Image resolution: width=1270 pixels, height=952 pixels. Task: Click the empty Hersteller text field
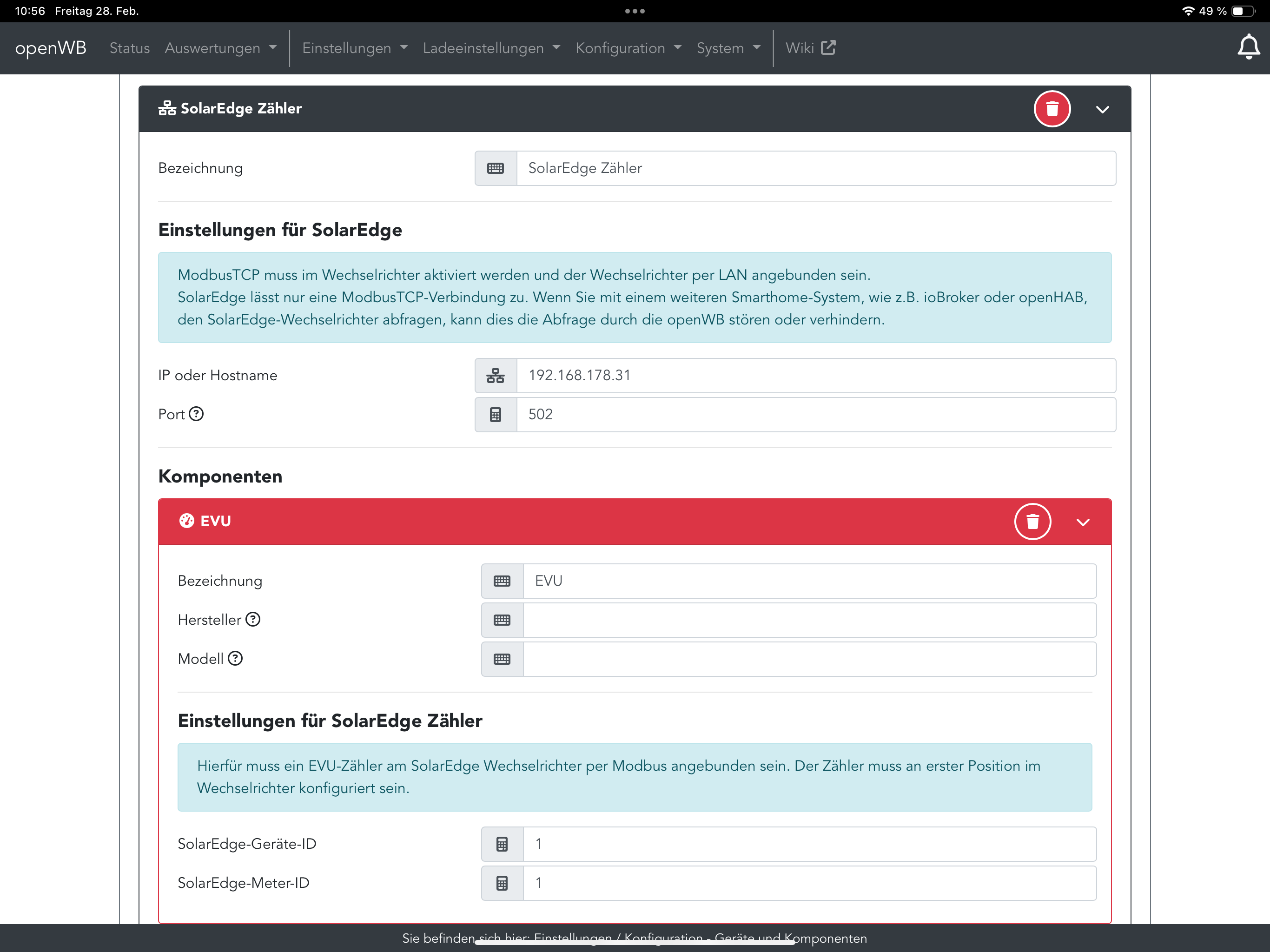(x=809, y=620)
